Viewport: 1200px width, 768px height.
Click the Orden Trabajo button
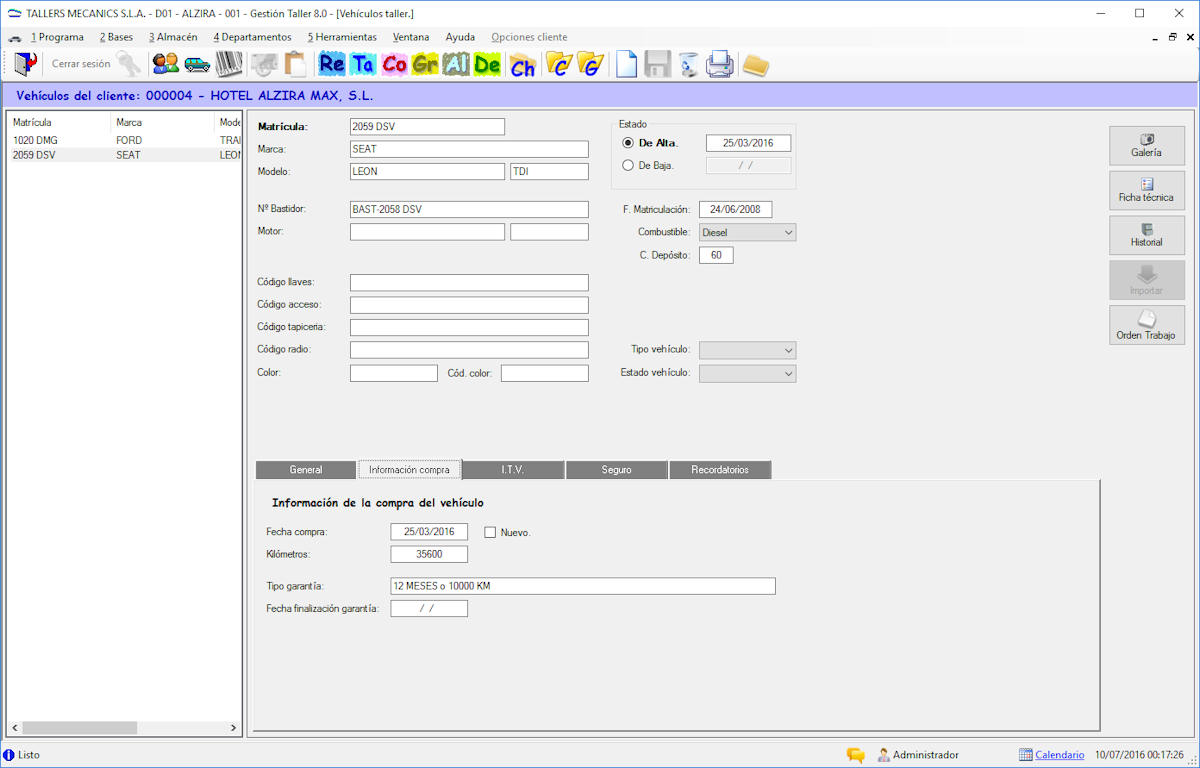[1147, 325]
